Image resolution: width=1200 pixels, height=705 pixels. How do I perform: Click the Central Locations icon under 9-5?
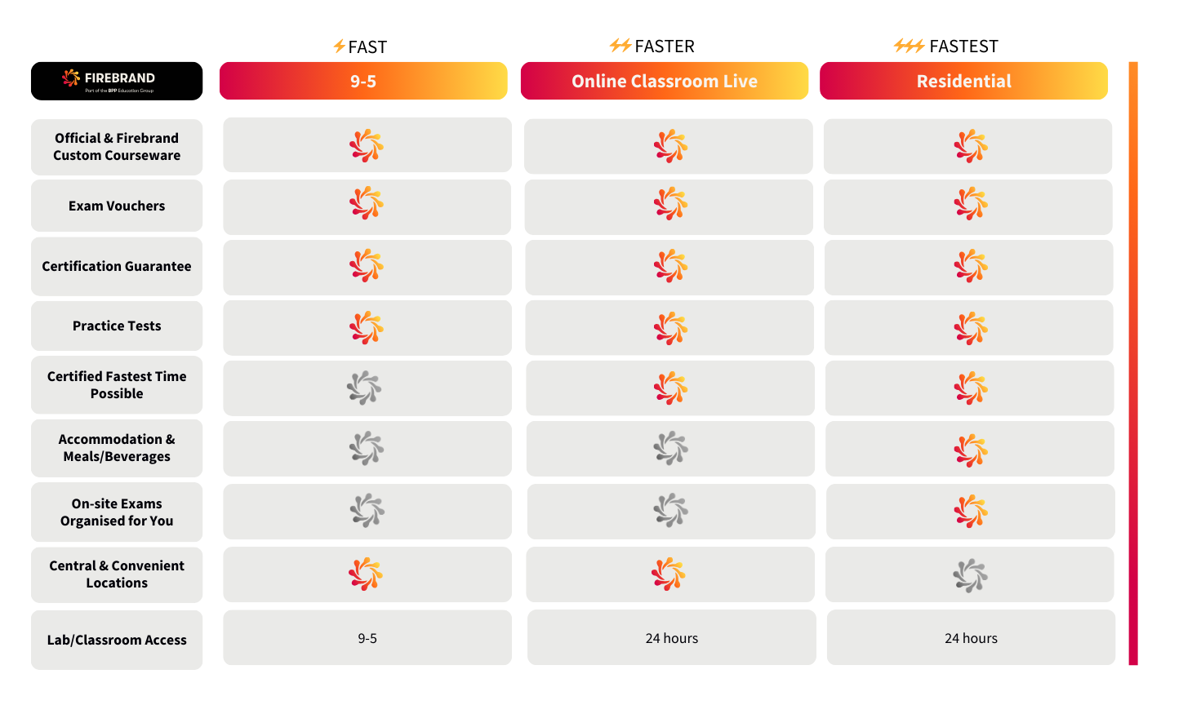pos(366,574)
